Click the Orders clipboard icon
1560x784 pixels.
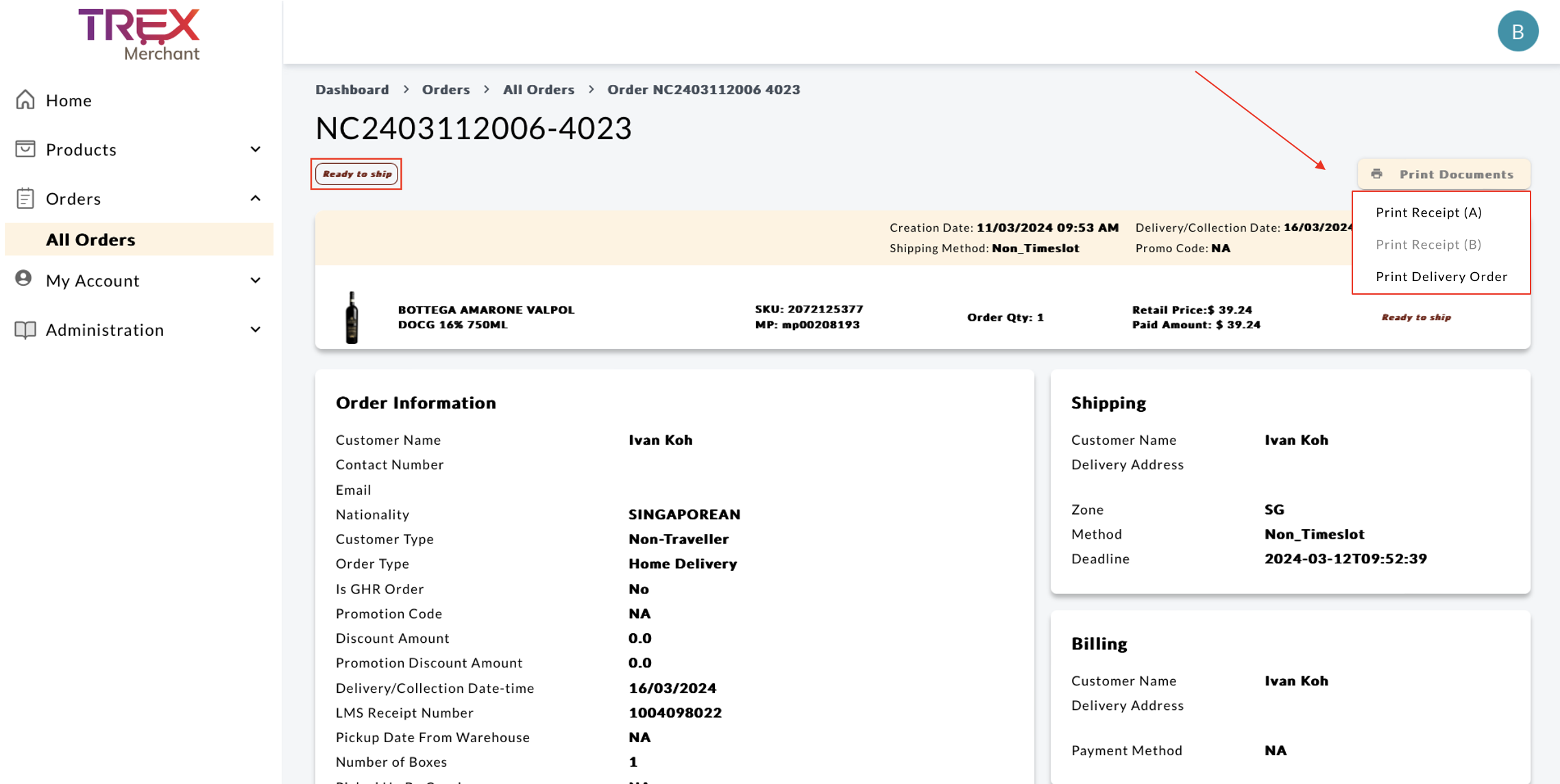[25, 198]
